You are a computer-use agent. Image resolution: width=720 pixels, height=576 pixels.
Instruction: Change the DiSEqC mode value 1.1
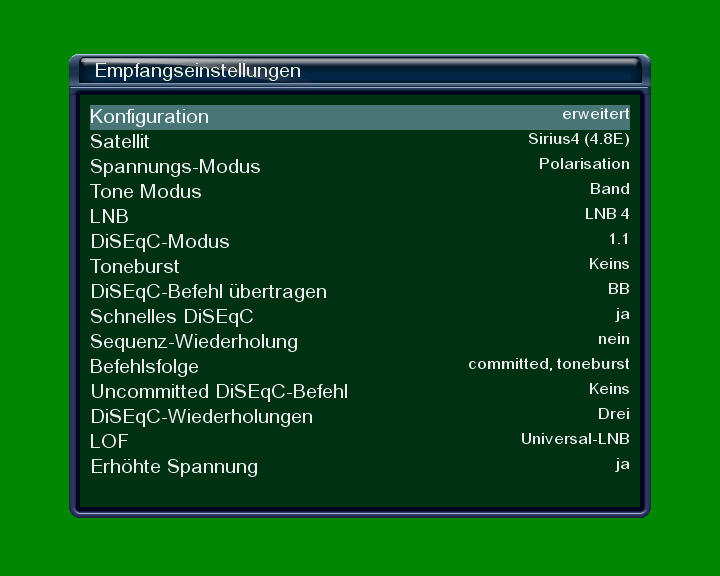(618, 239)
